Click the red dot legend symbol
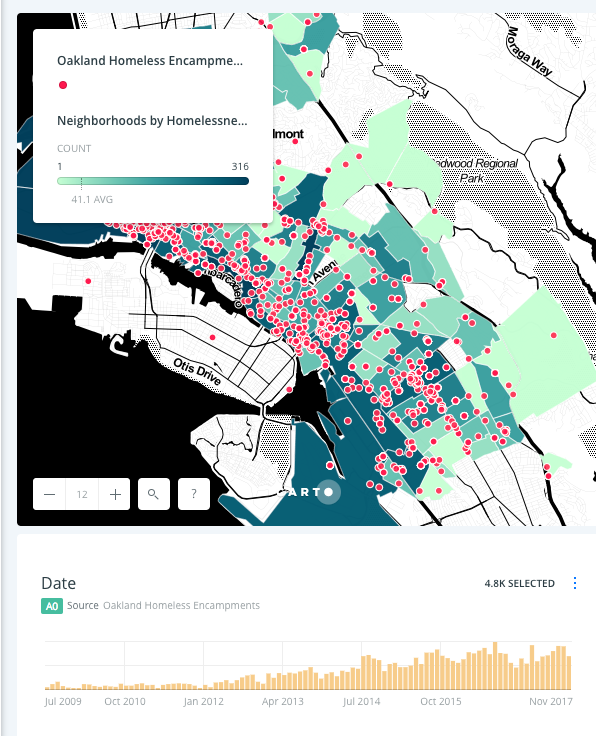The width and height of the screenshot is (596, 736). tap(63, 85)
